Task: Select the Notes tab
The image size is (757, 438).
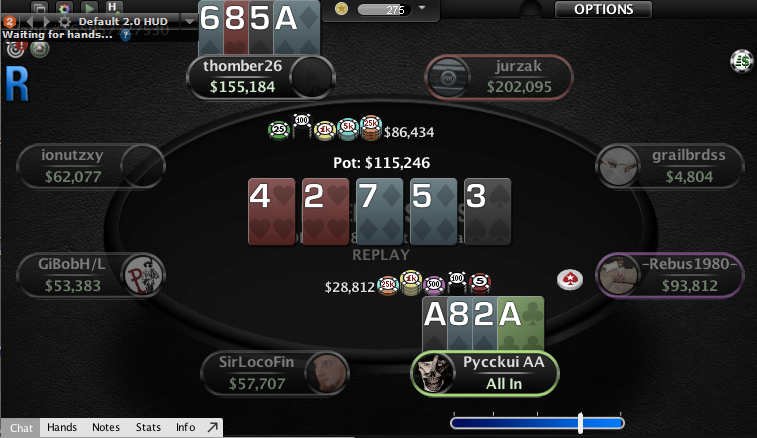Action: (x=106, y=427)
